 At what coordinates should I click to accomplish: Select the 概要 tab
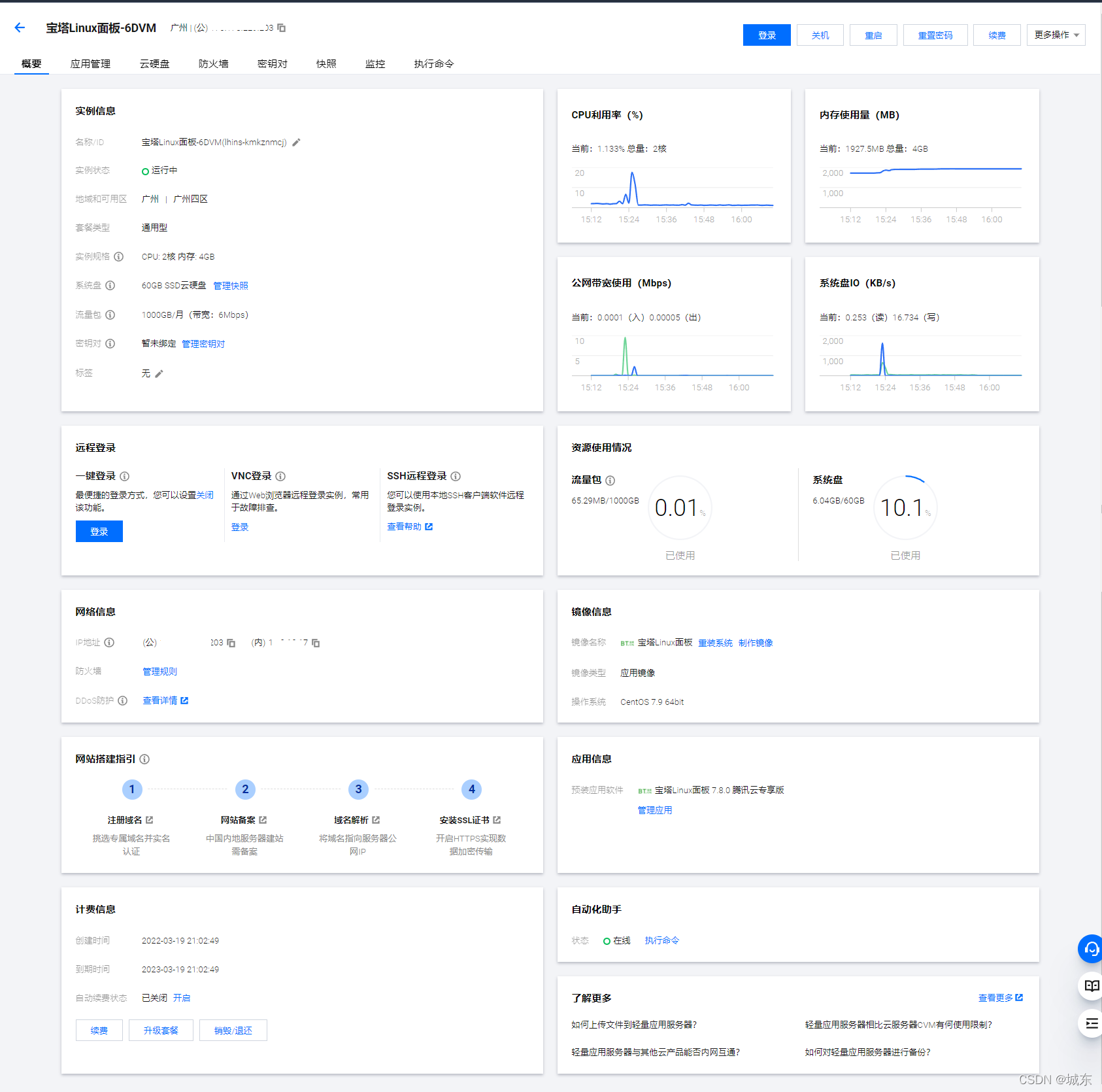pos(31,63)
